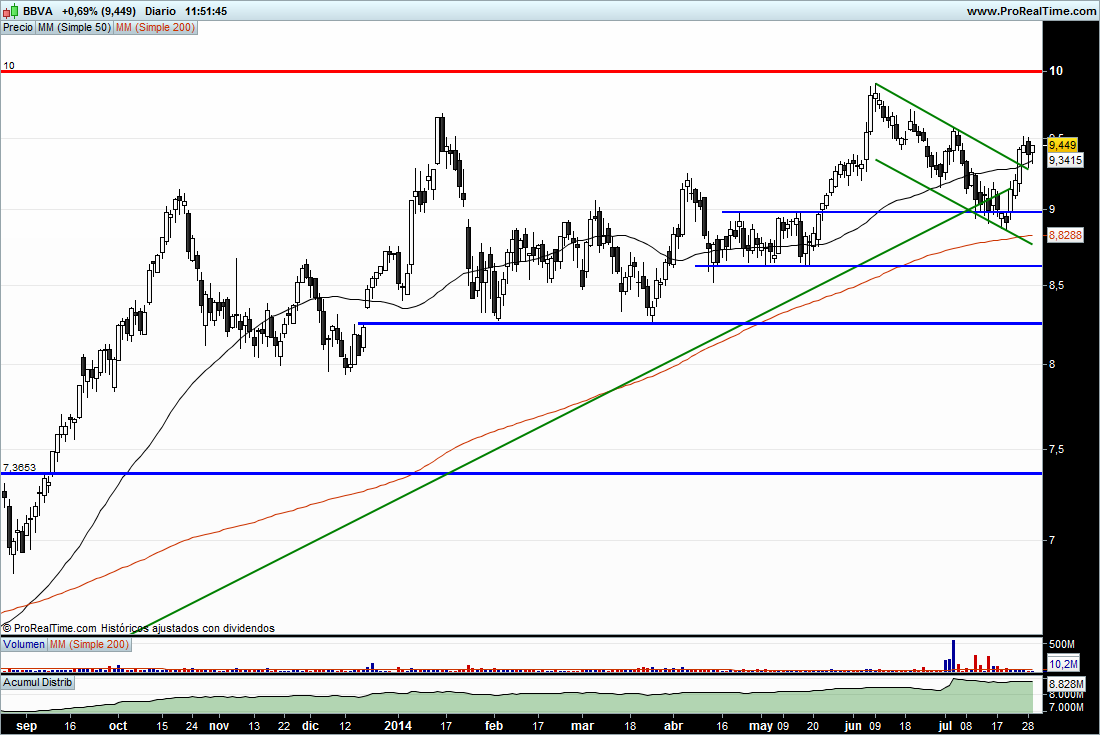The width and height of the screenshot is (1100, 735).
Task: Click the abr date axis label
Action: [673, 726]
